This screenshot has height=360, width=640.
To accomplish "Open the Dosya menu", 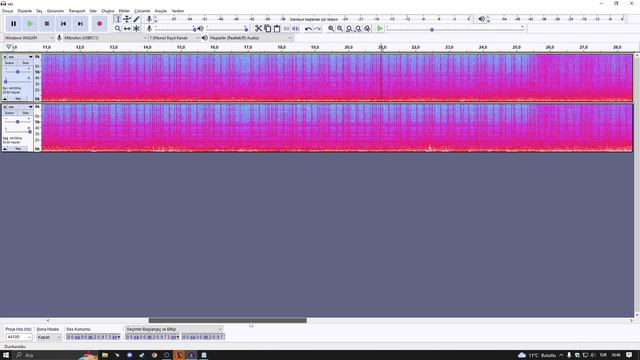I will coord(8,11).
